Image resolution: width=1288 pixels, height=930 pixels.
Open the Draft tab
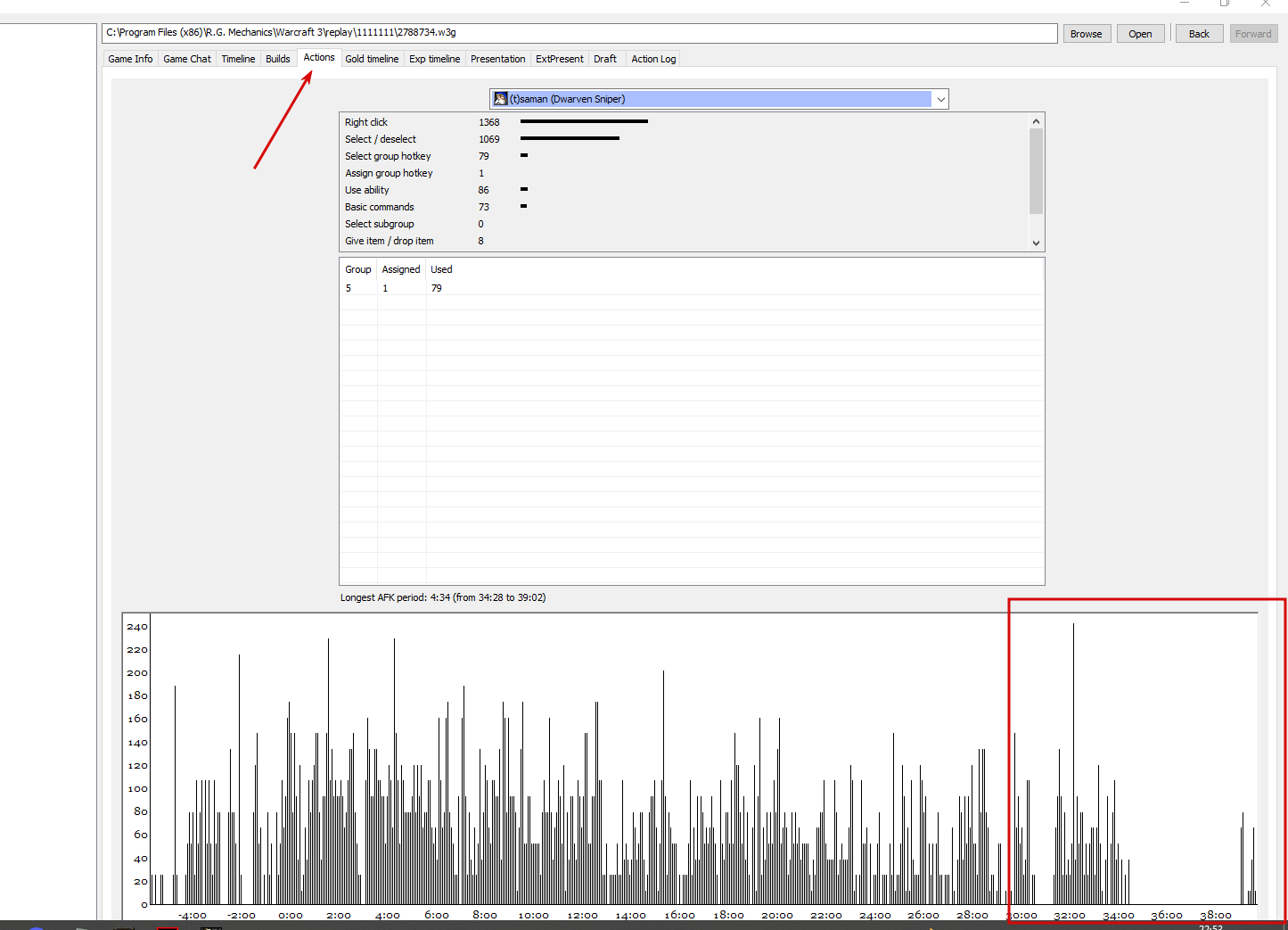click(605, 59)
